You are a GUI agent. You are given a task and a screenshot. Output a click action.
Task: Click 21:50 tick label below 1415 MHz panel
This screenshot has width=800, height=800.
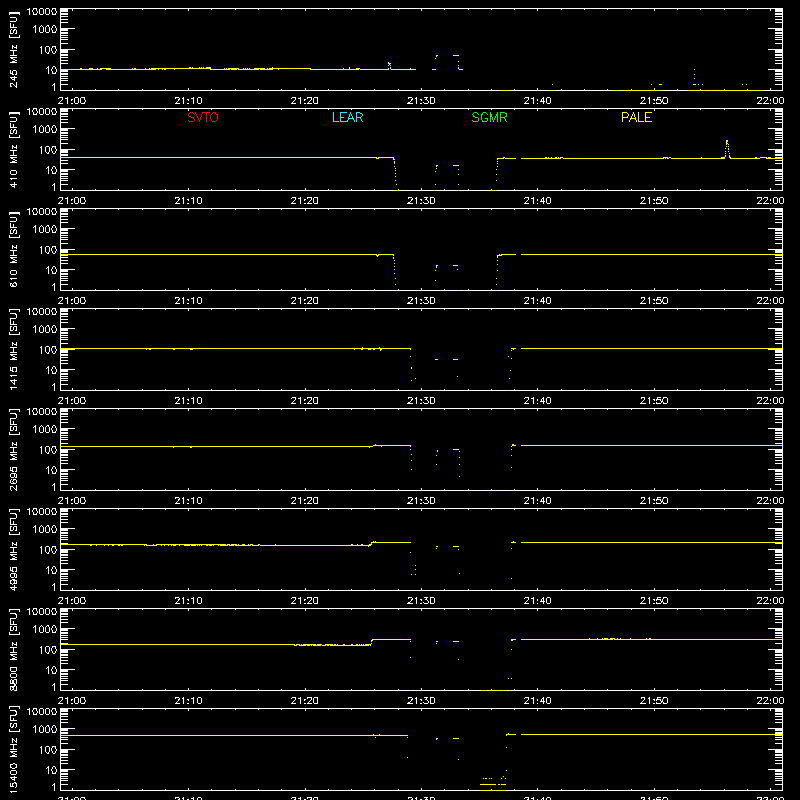click(x=654, y=401)
